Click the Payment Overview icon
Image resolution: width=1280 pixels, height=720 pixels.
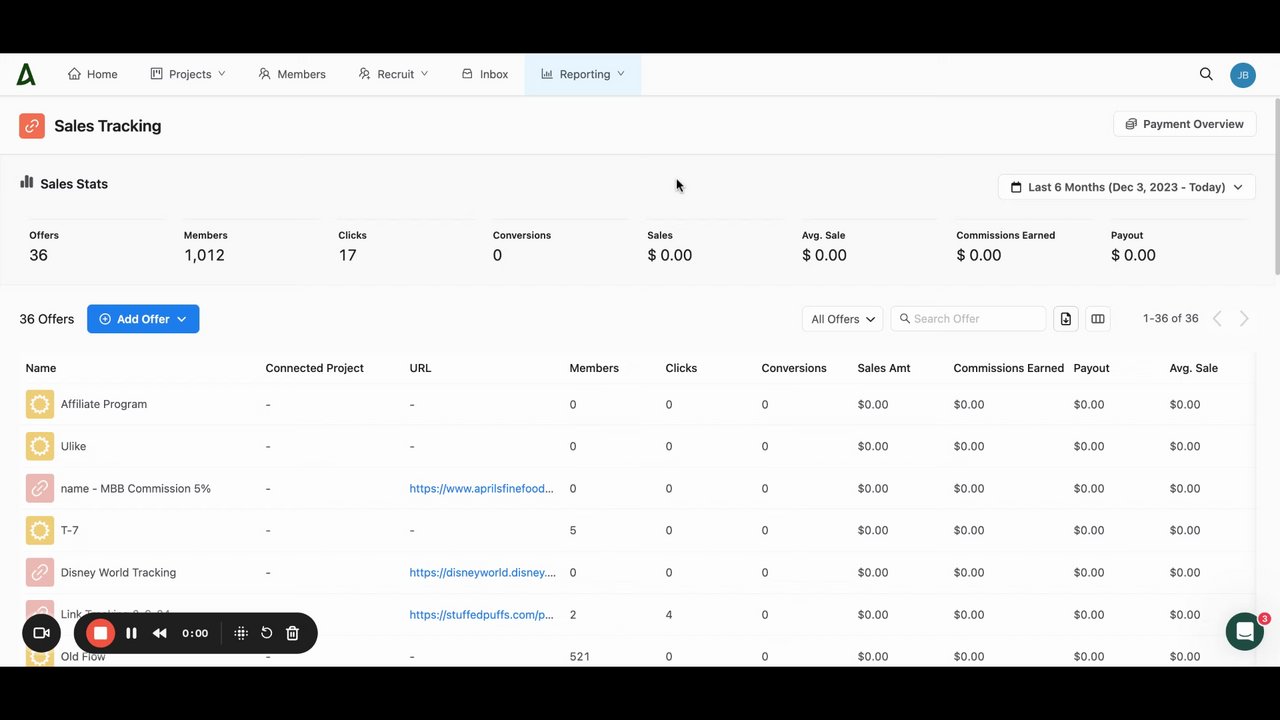click(x=1131, y=124)
